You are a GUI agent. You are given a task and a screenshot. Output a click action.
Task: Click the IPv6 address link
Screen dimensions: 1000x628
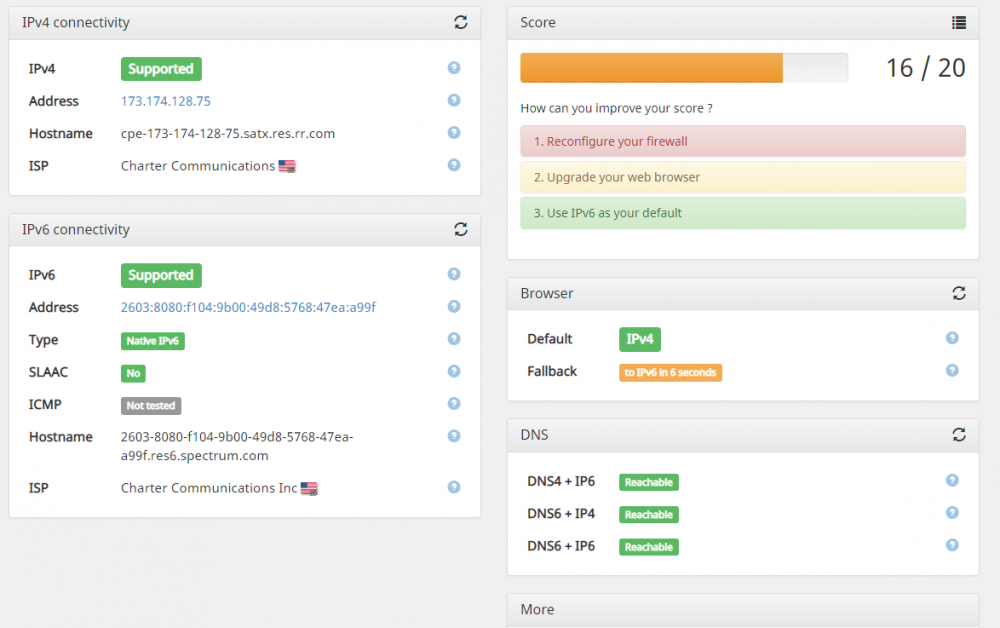[x=248, y=307]
